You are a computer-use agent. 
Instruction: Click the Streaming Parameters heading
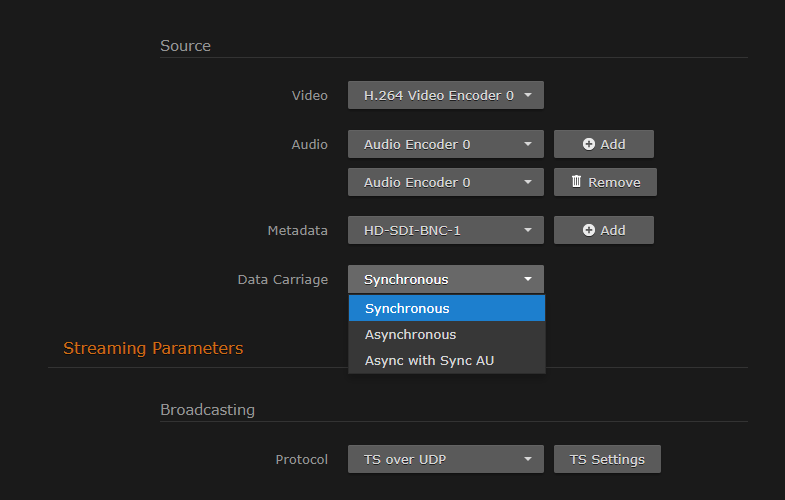tap(153, 348)
